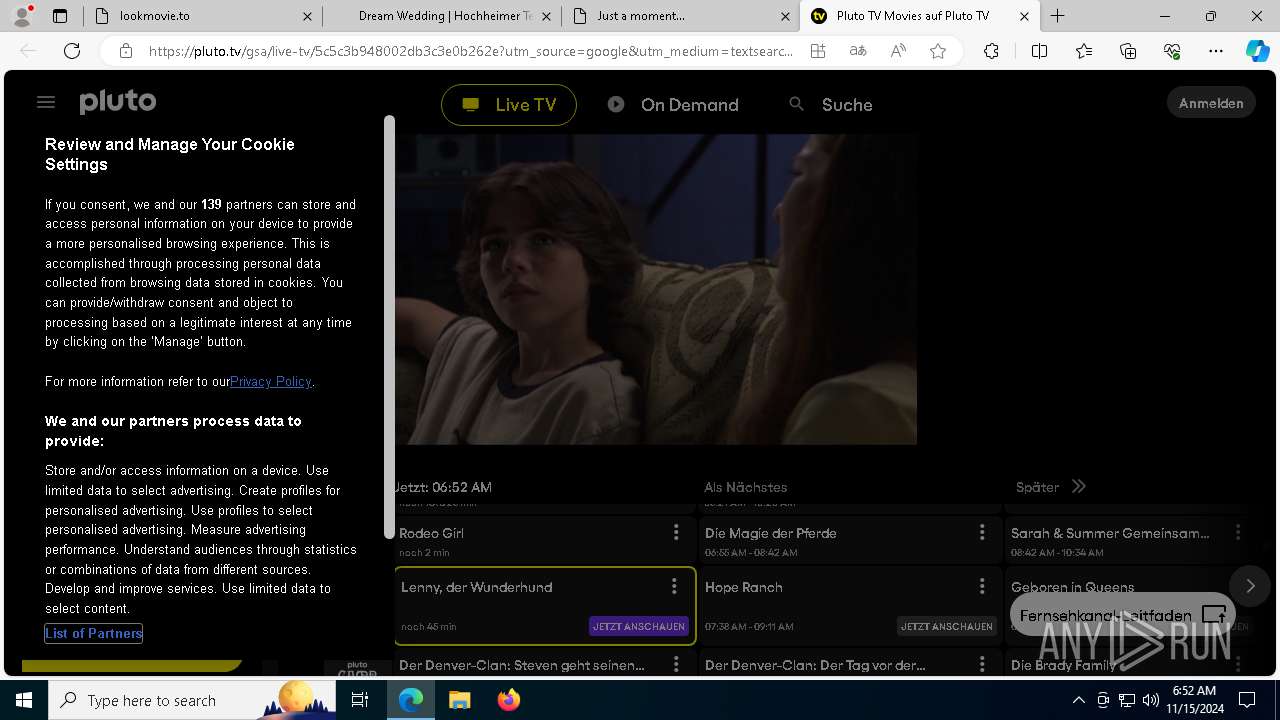Select the Rodeo Girl program
This screenshot has height=720, width=1280.
tap(545, 540)
